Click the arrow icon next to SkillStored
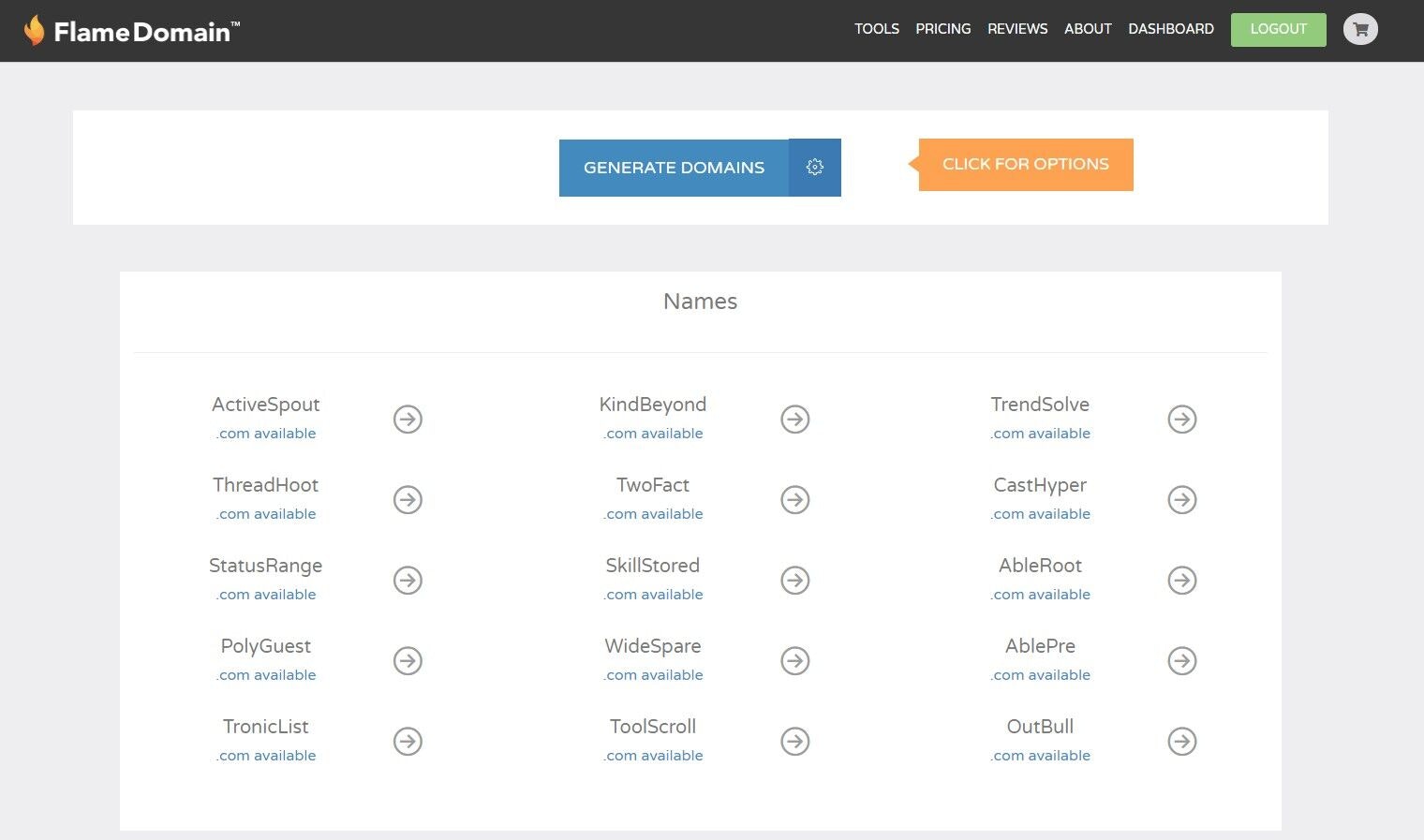 tap(795, 580)
